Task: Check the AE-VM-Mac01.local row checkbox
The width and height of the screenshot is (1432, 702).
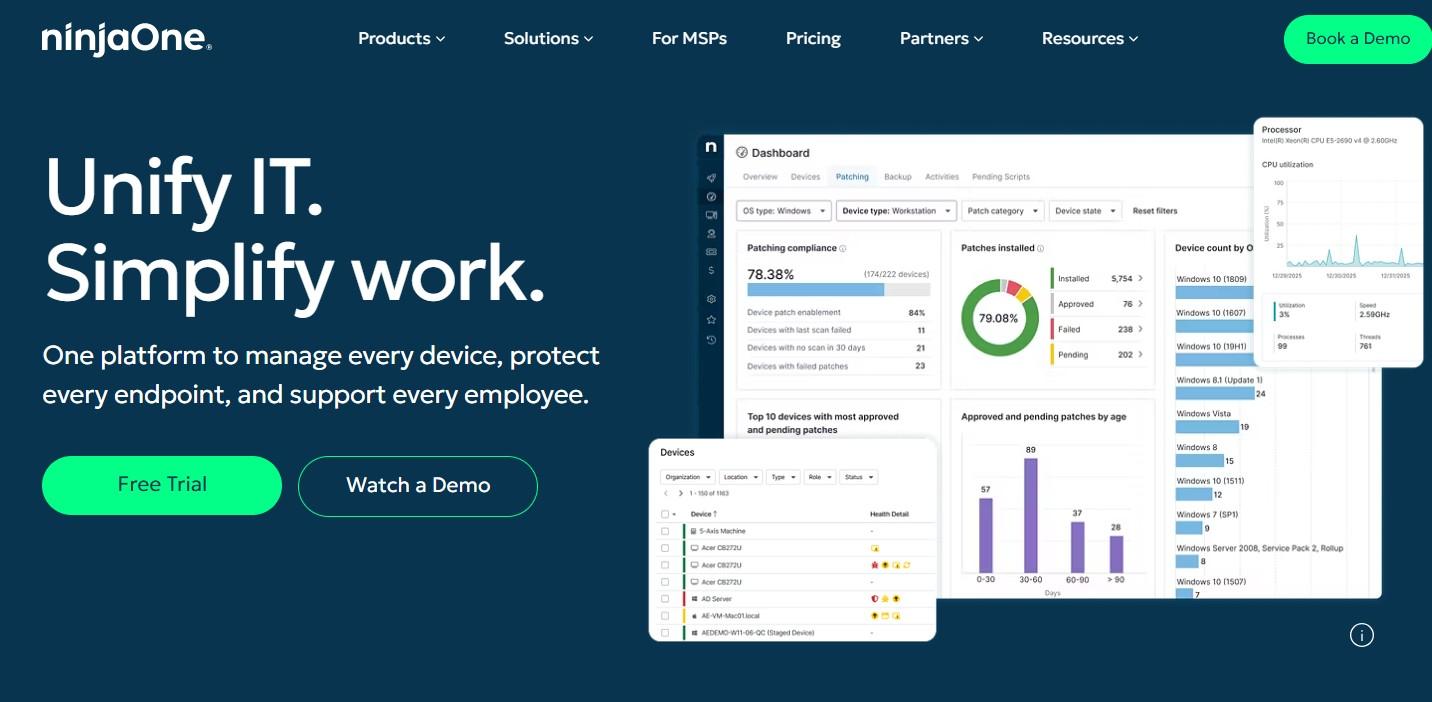Action: click(x=665, y=616)
